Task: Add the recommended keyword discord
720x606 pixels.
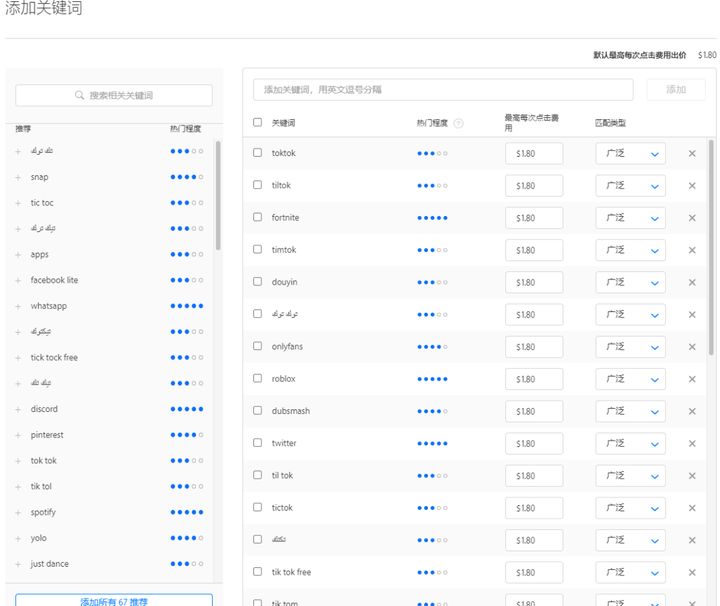Action: click(x=18, y=409)
